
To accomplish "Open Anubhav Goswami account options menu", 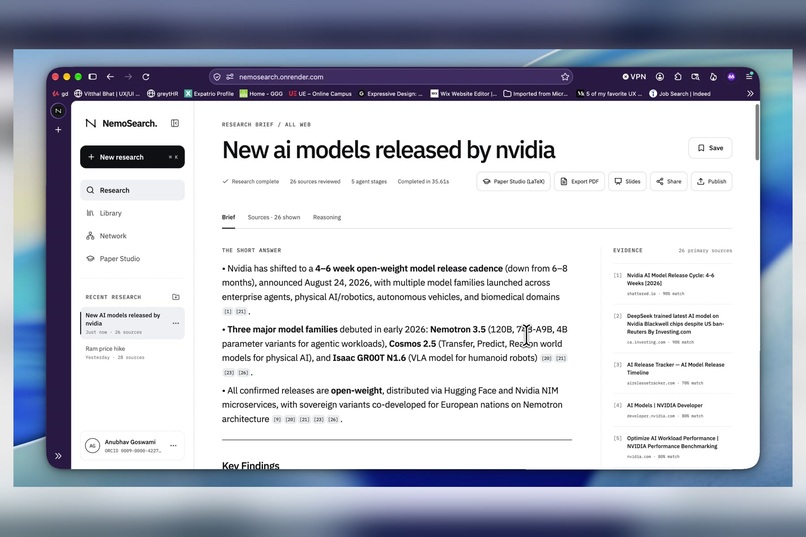I will point(173,446).
